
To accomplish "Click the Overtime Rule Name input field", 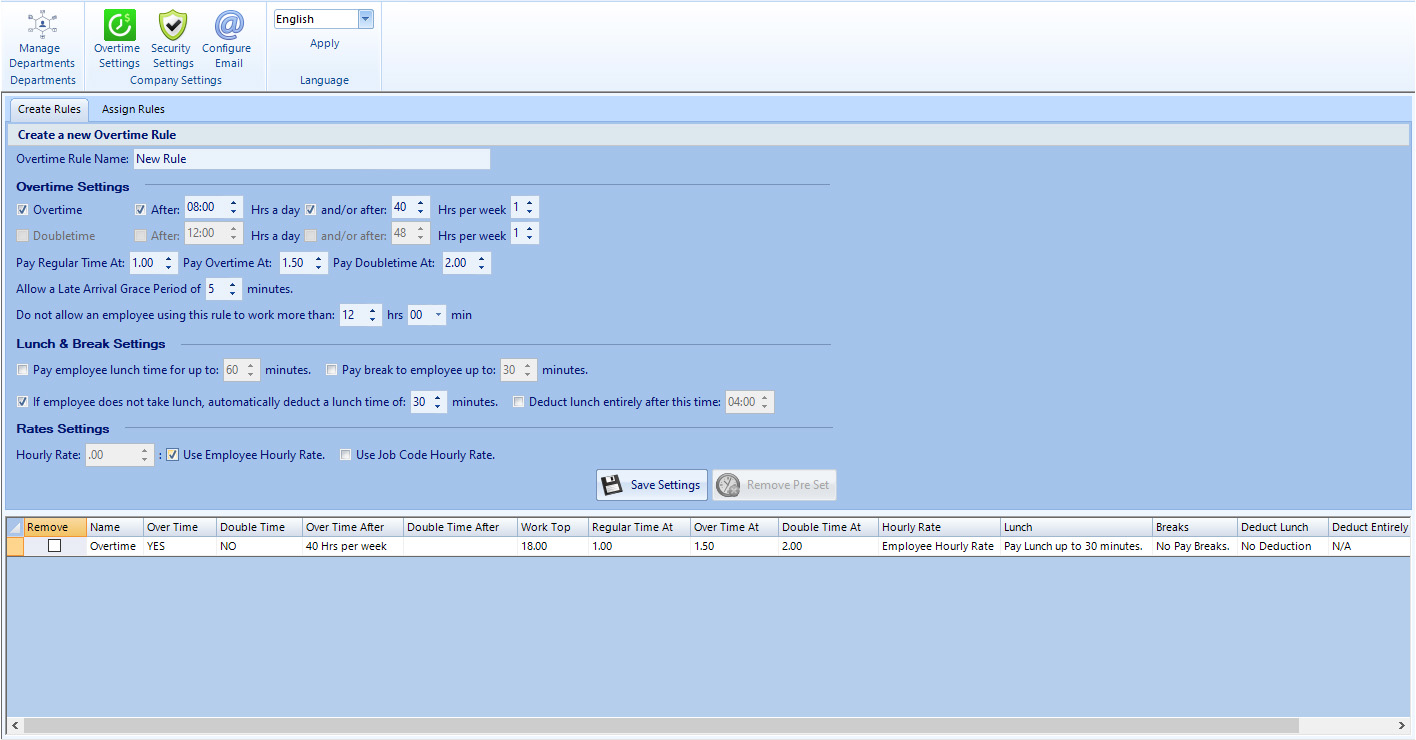I will (x=311, y=159).
